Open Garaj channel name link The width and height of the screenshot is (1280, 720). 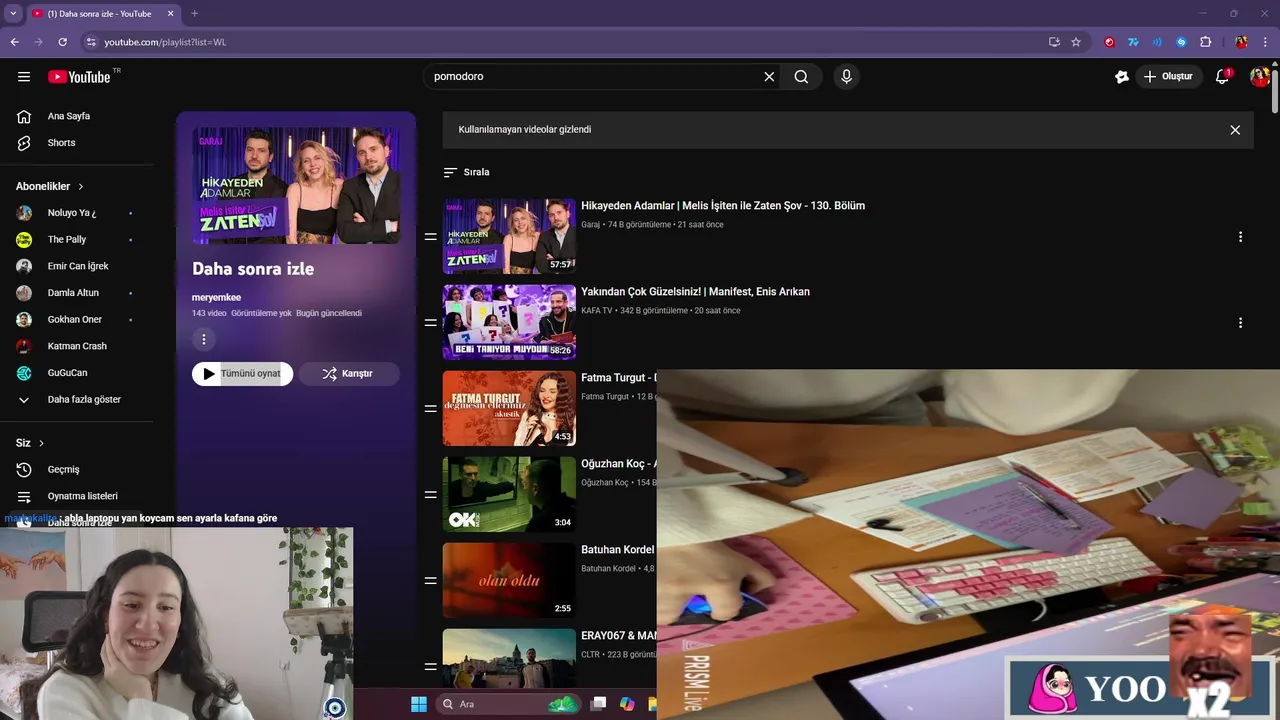pos(590,225)
